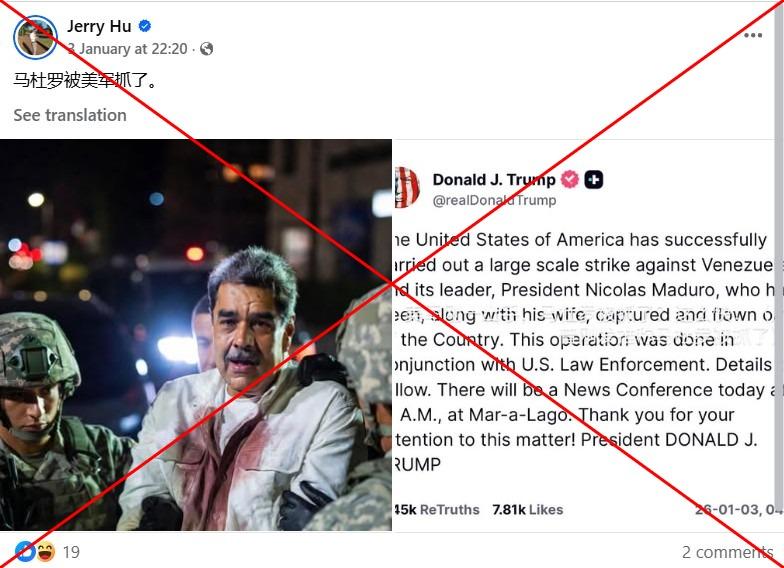The width and height of the screenshot is (784, 568).
Task: Open the Maduro photo on the left
Action: pos(196,335)
